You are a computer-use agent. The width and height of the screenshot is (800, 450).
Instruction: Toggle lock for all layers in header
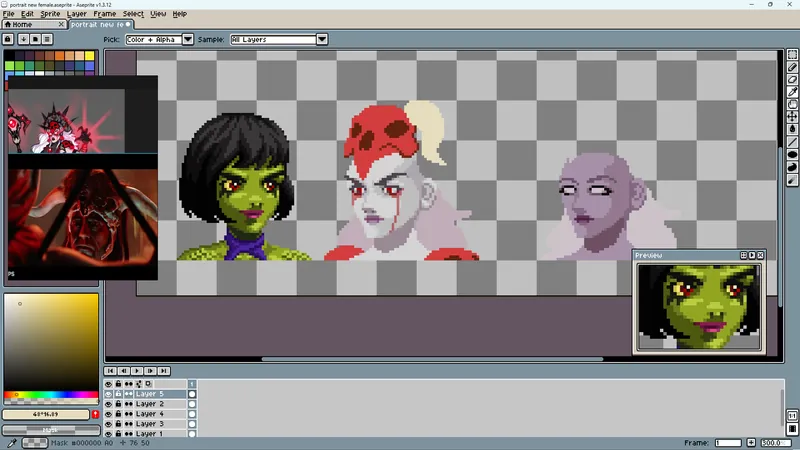point(118,384)
